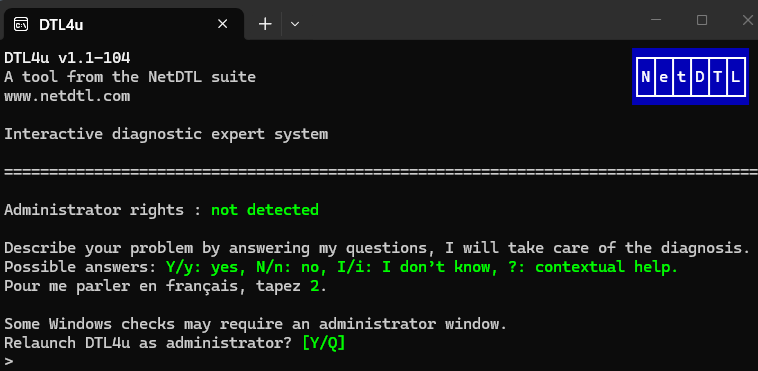Expand the new tab profile dropdown

click(295, 24)
